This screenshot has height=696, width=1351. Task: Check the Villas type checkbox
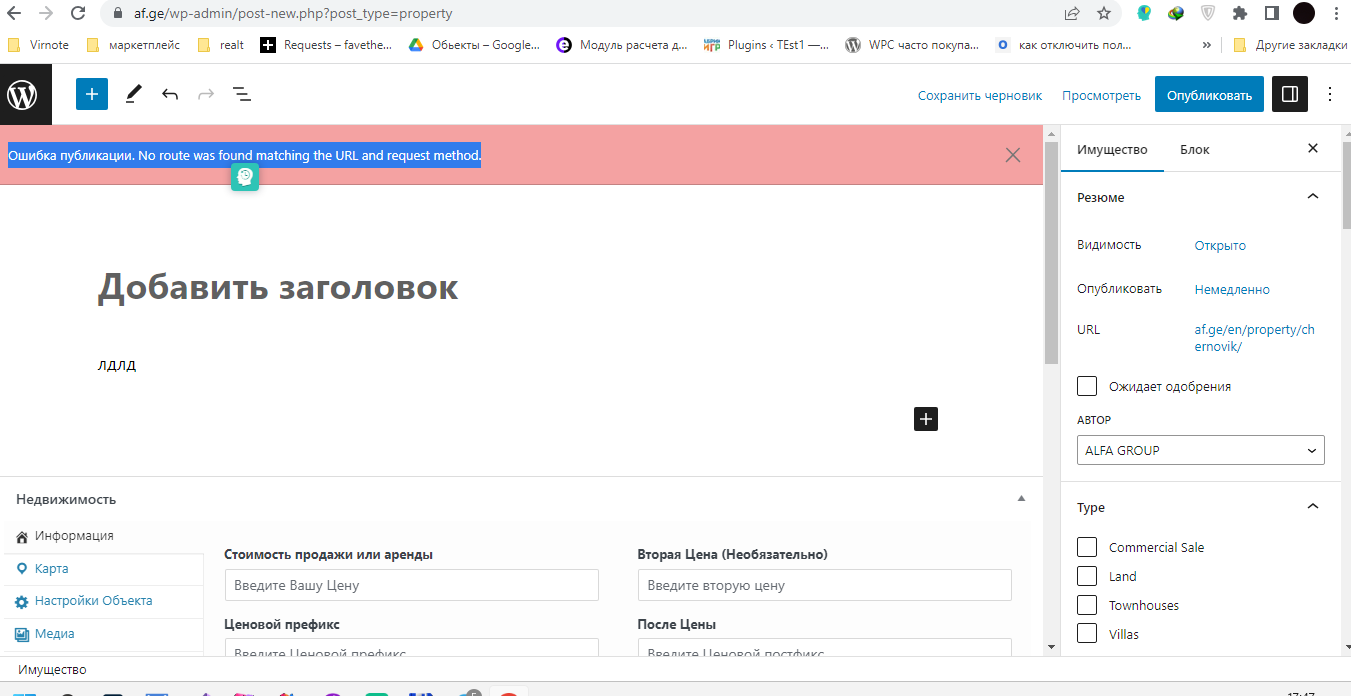[x=1087, y=634]
